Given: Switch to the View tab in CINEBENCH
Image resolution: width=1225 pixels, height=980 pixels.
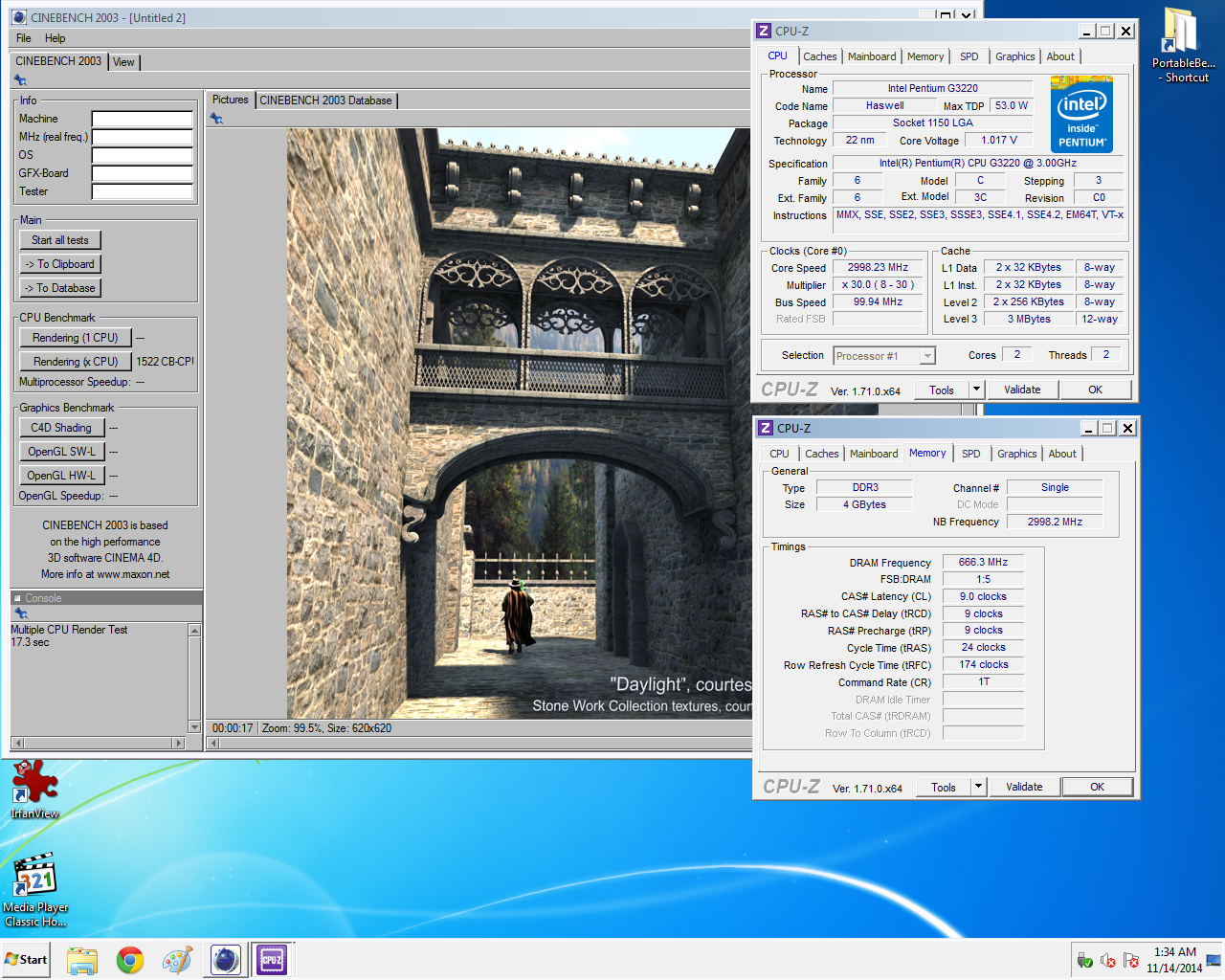Looking at the screenshot, I should pos(124,62).
